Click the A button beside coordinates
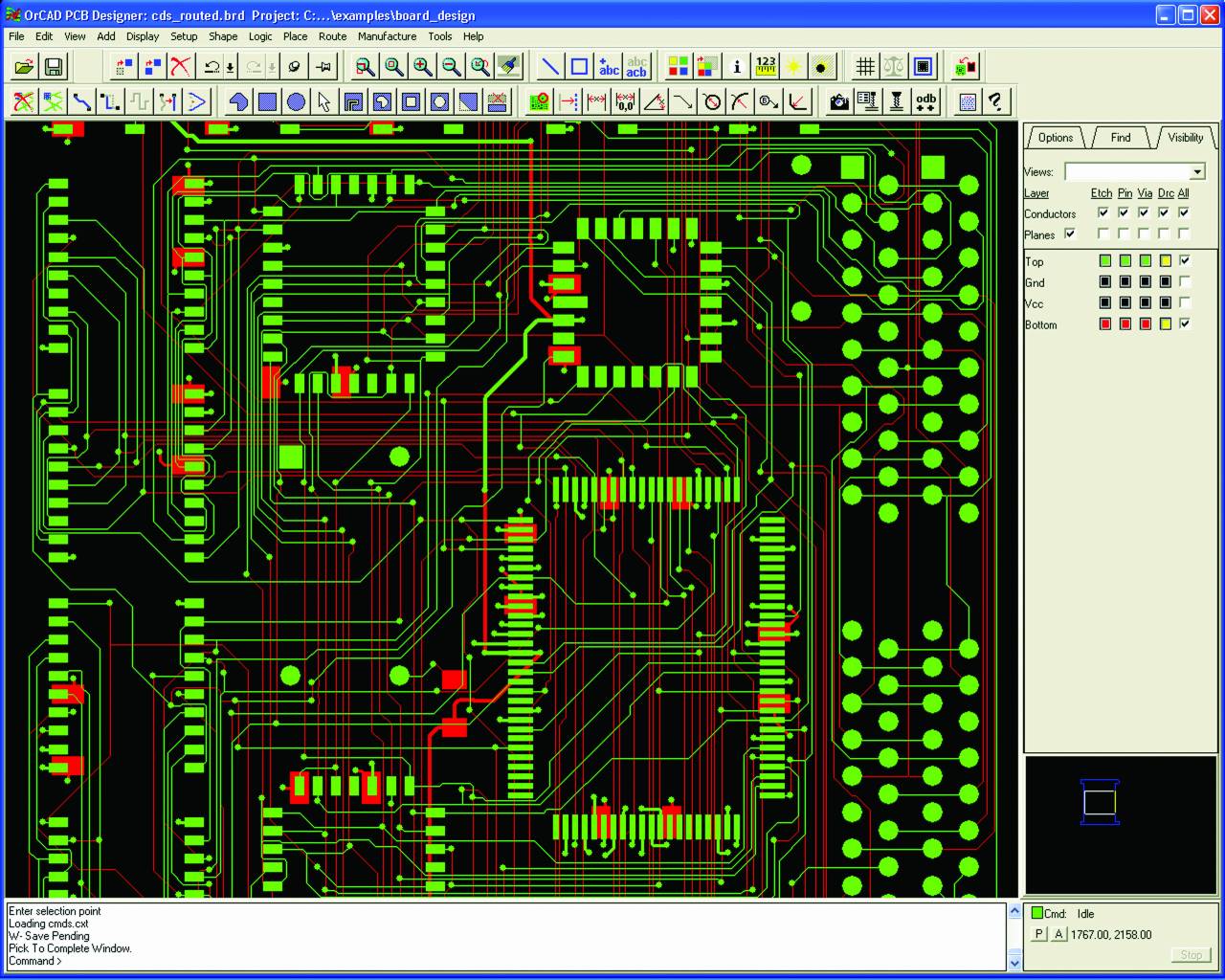 [1058, 934]
